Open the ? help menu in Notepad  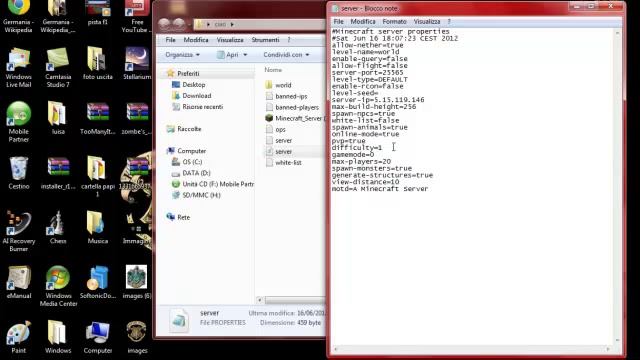click(449, 21)
